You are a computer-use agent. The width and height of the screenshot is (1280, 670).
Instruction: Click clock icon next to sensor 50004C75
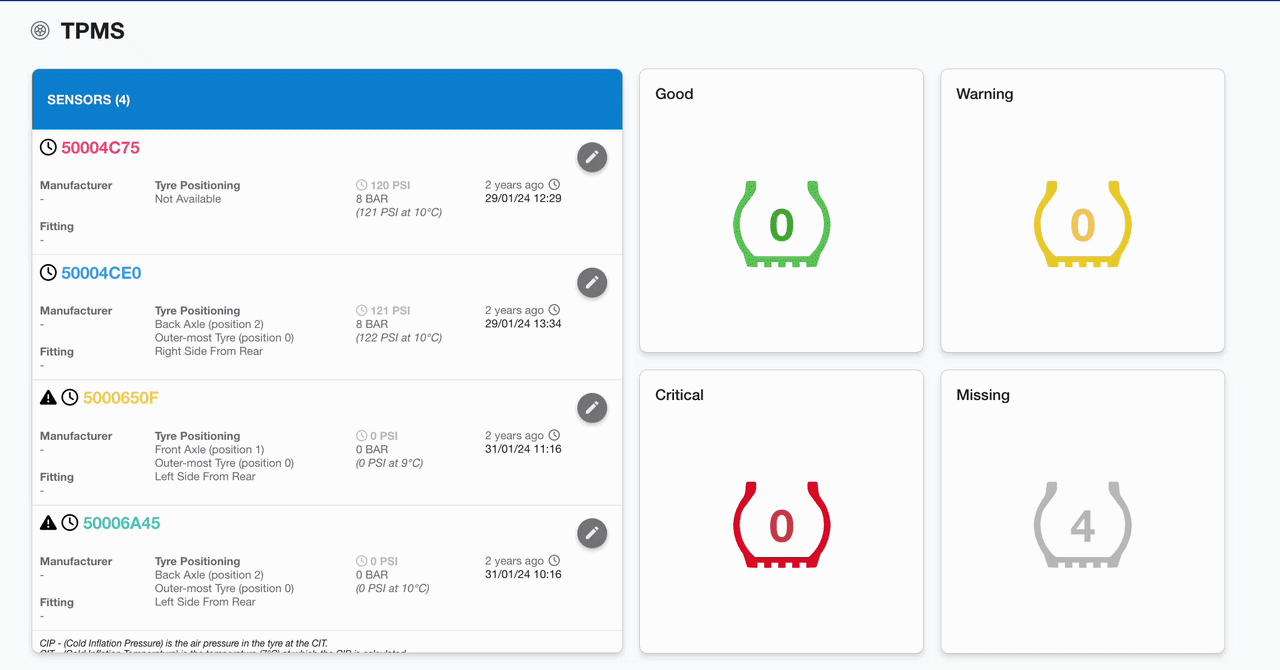(x=48, y=148)
